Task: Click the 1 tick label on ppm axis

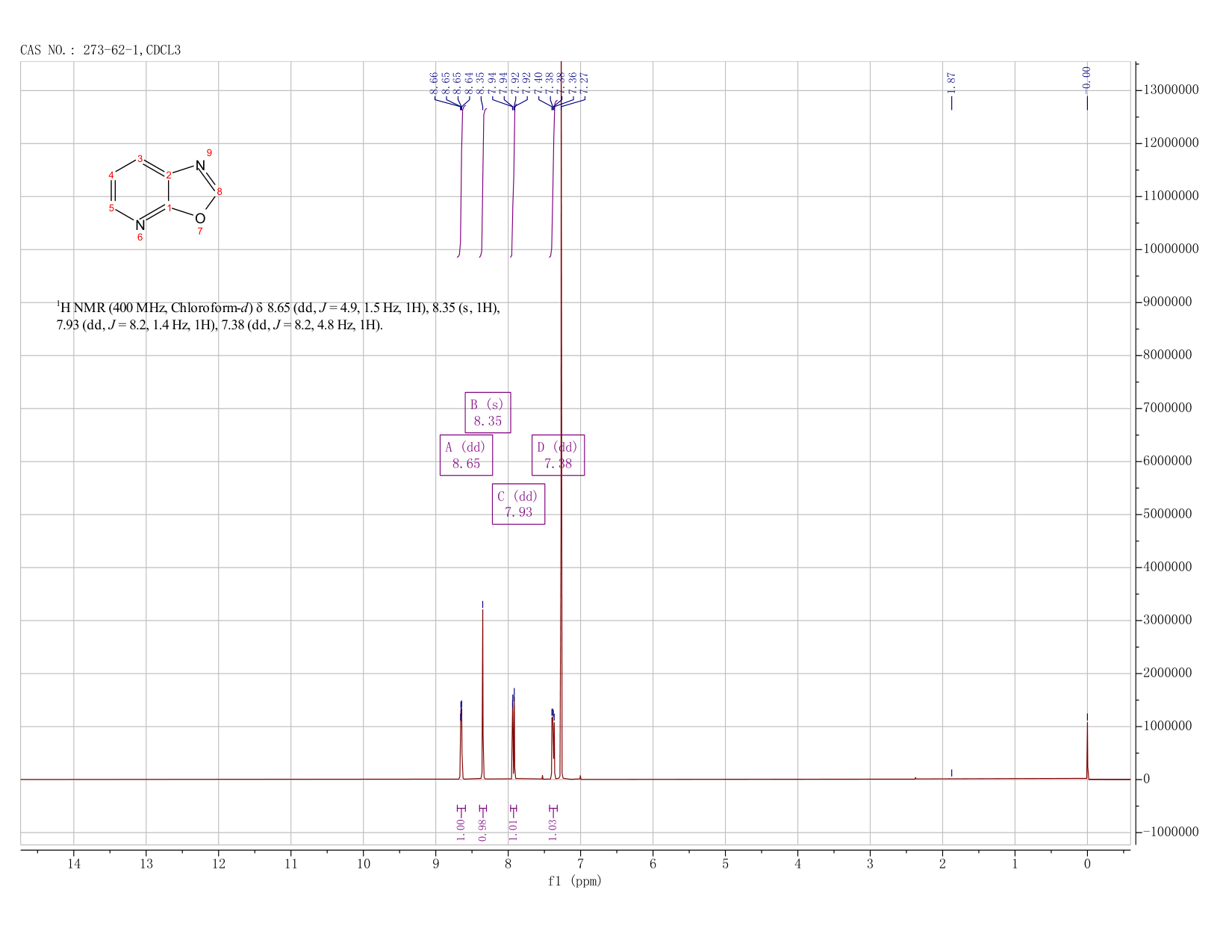Action: tap(1015, 864)
